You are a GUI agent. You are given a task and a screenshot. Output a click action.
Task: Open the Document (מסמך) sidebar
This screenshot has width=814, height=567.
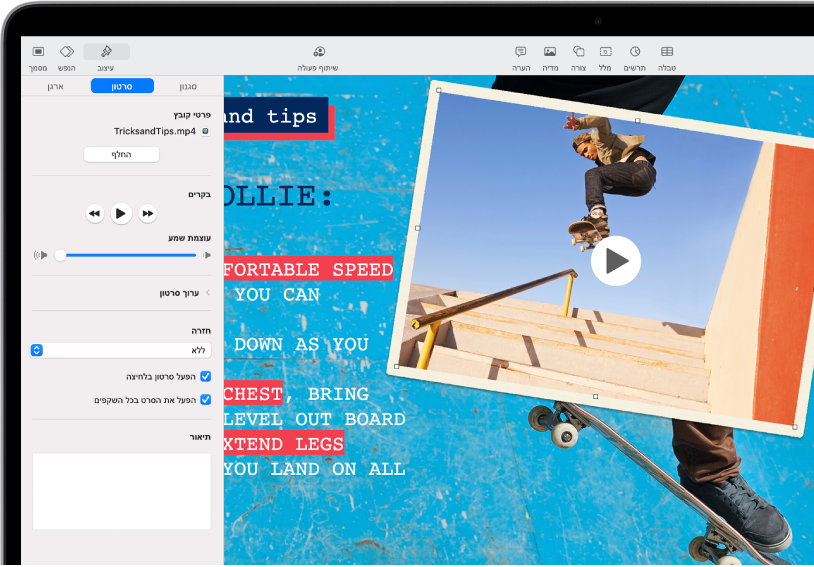click(38, 58)
